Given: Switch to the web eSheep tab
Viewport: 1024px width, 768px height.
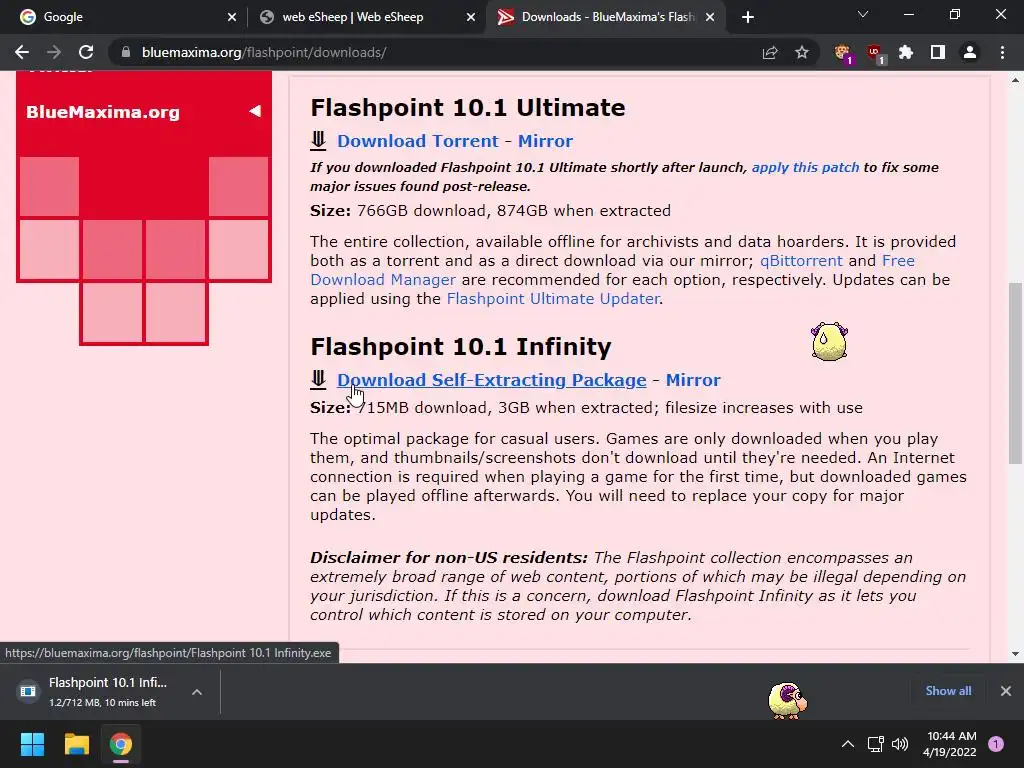Looking at the screenshot, I should 364,17.
